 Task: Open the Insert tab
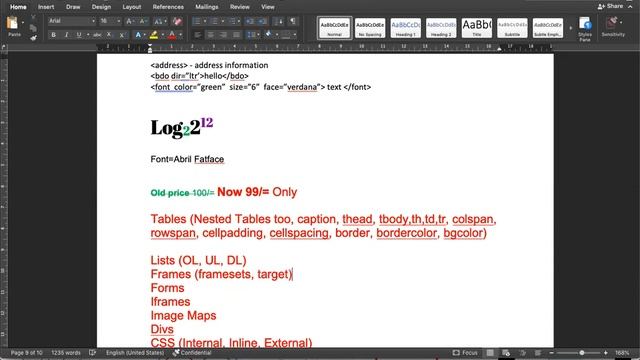[46, 7]
